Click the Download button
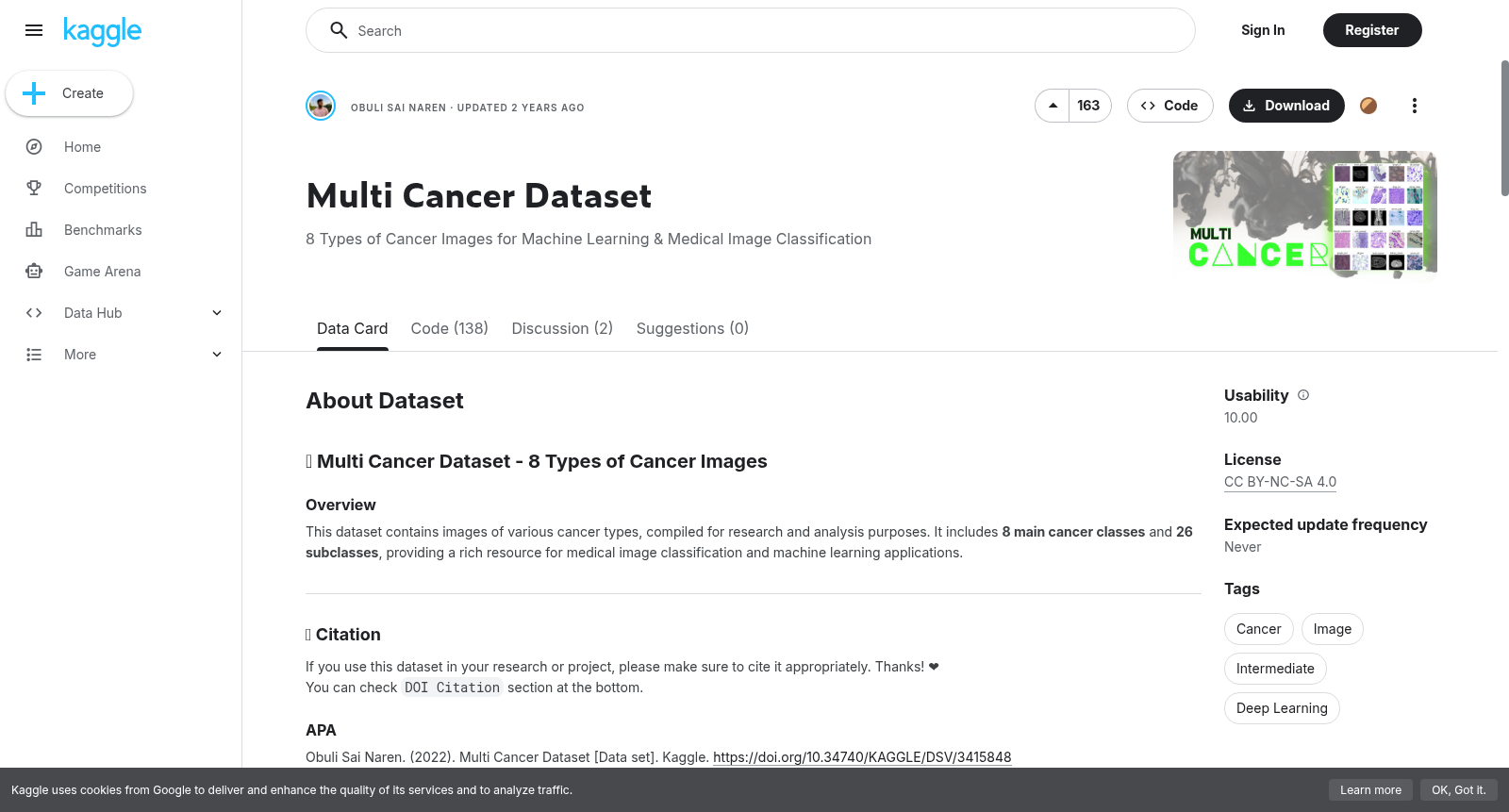This screenshot has height=812, width=1509. click(x=1286, y=106)
